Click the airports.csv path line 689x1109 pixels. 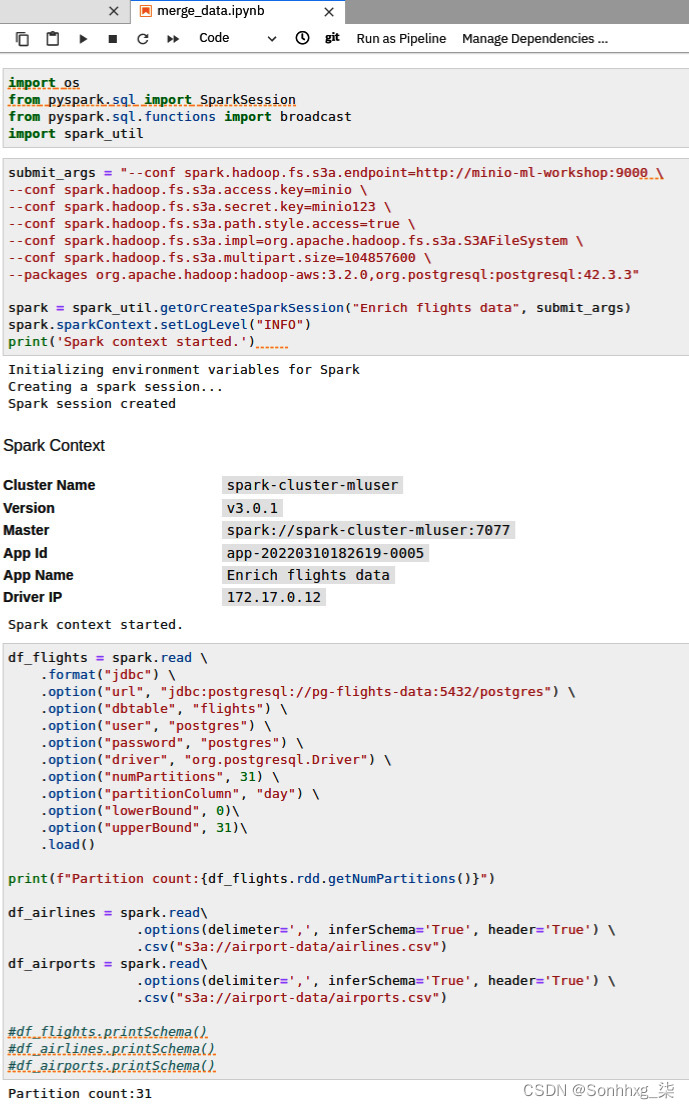click(x=291, y=997)
